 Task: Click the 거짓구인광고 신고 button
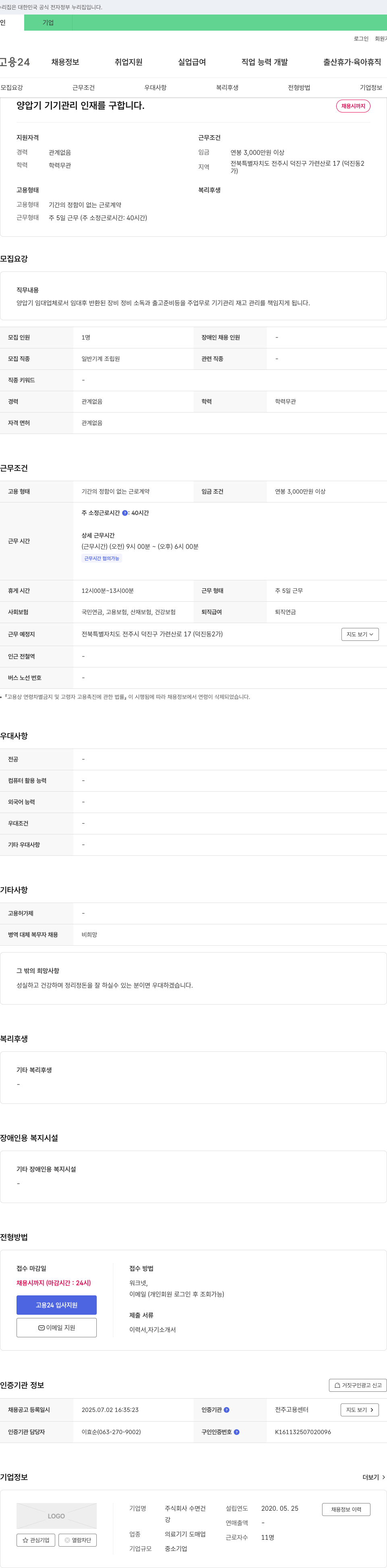click(x=358, y=1385)
